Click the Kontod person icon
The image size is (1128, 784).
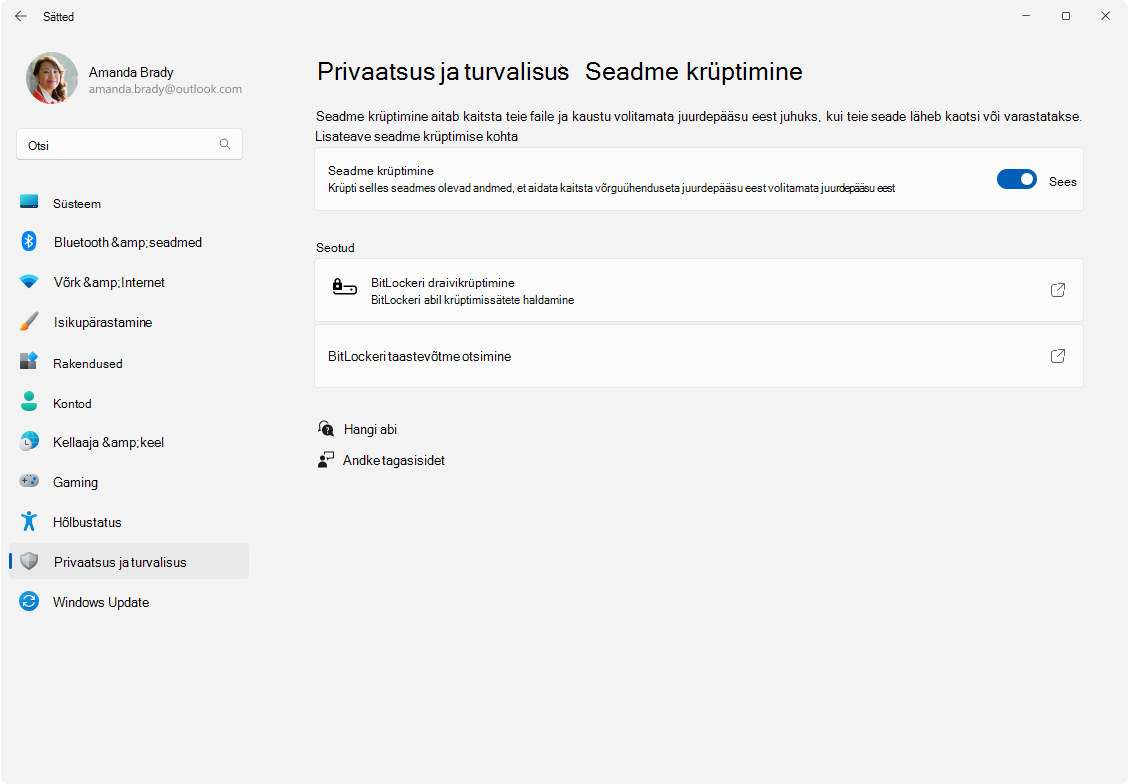point(29,401)
